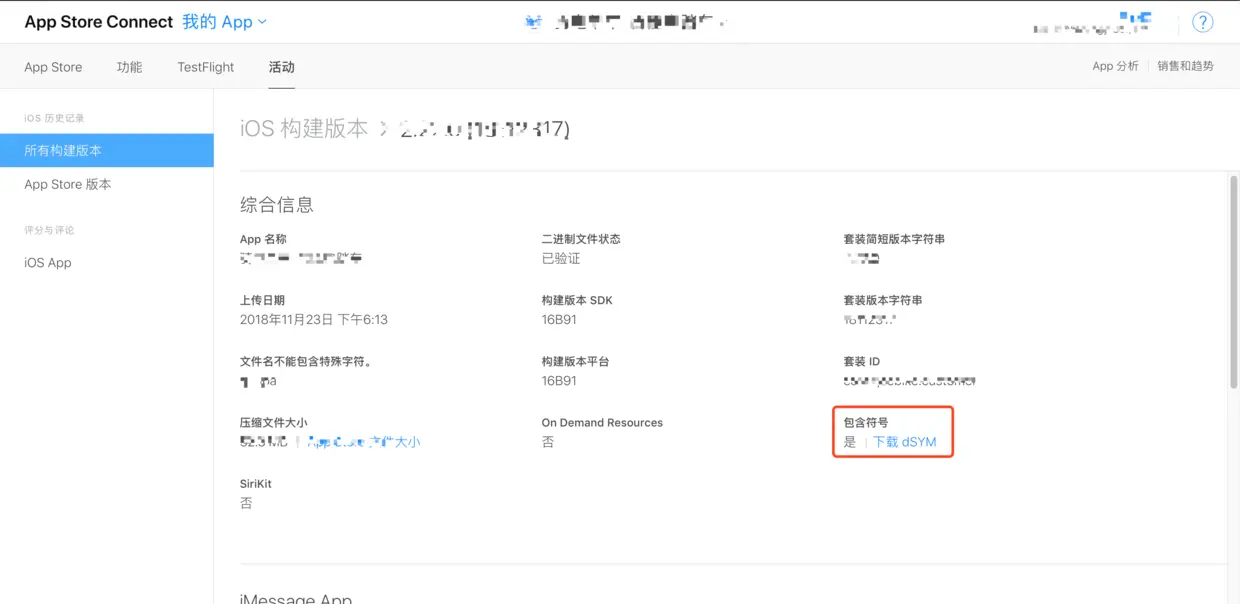The image size is (1240, 604).
Task: Click the page vertical scrollbar
Action: pyautogui.click(x=1233, y=280)
